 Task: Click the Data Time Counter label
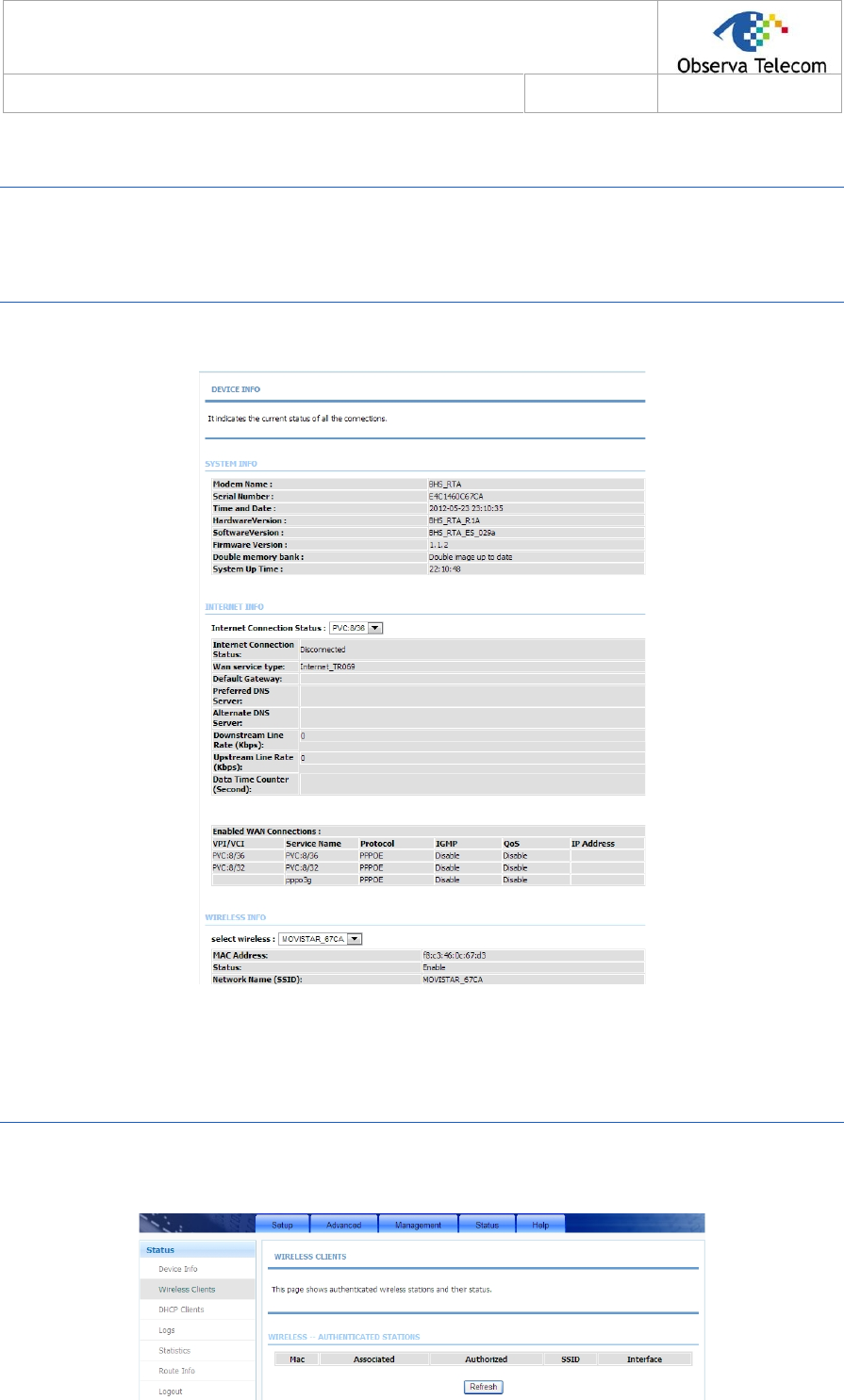(x=251, y=784)
